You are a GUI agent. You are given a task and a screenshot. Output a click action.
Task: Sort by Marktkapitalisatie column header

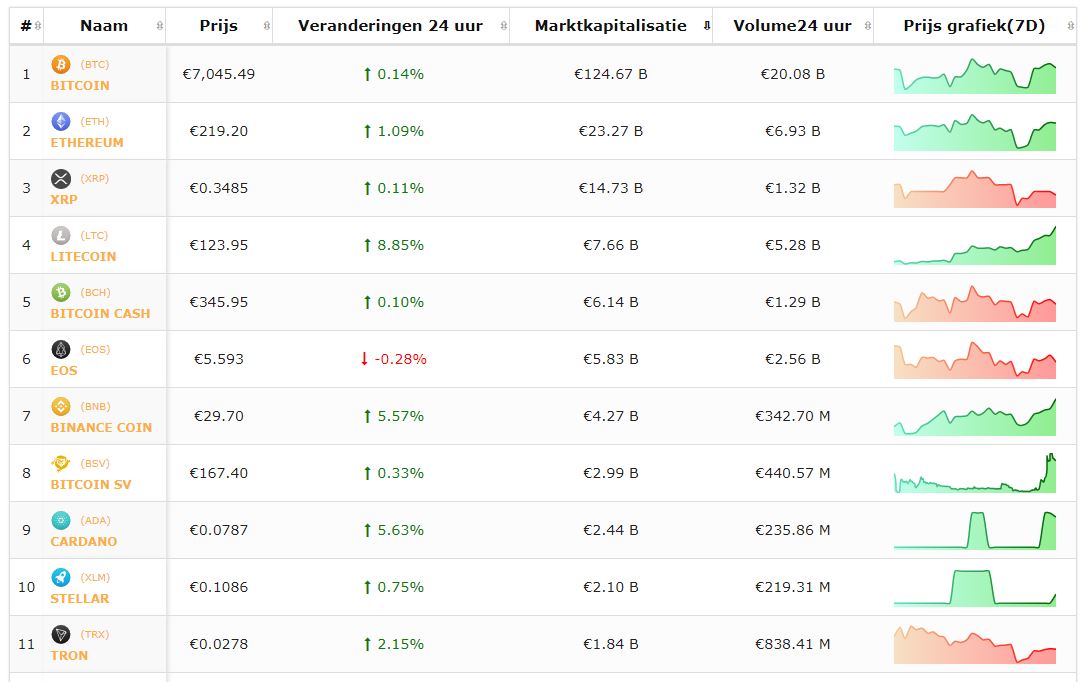[x=610, y=26]
